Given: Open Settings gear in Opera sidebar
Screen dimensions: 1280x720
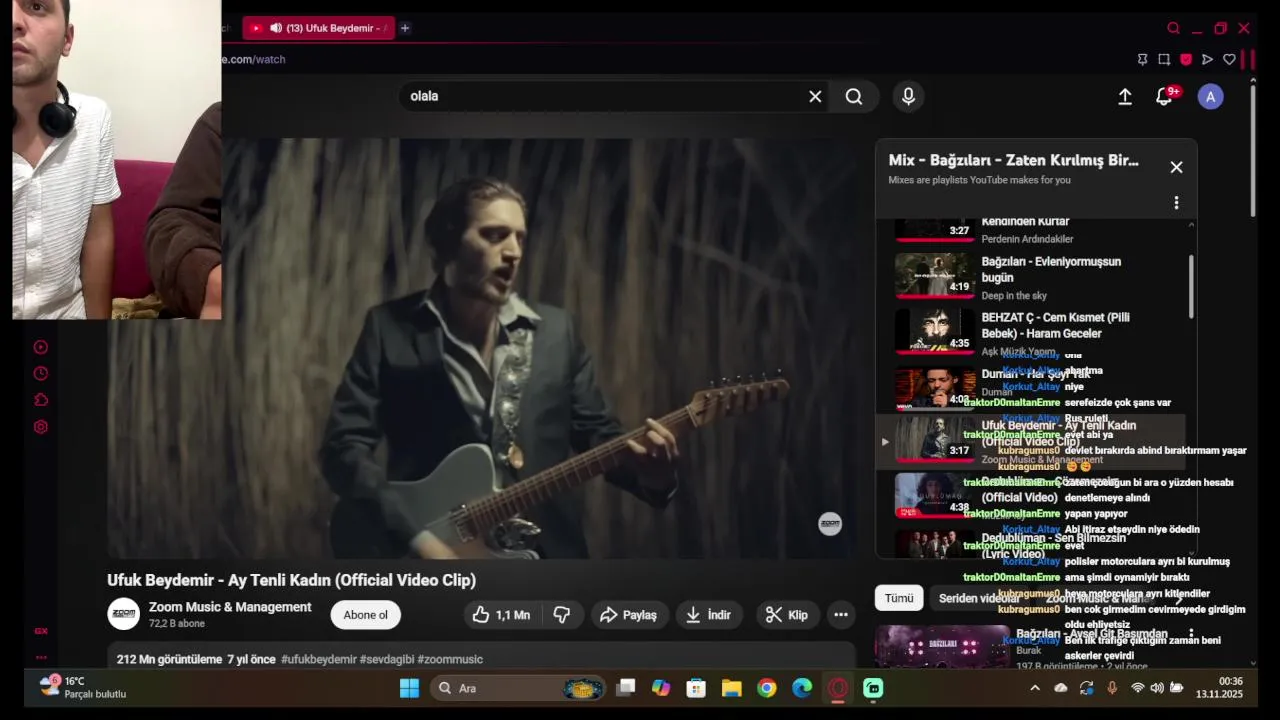Looking at the screenshot, I should (41, 427).
